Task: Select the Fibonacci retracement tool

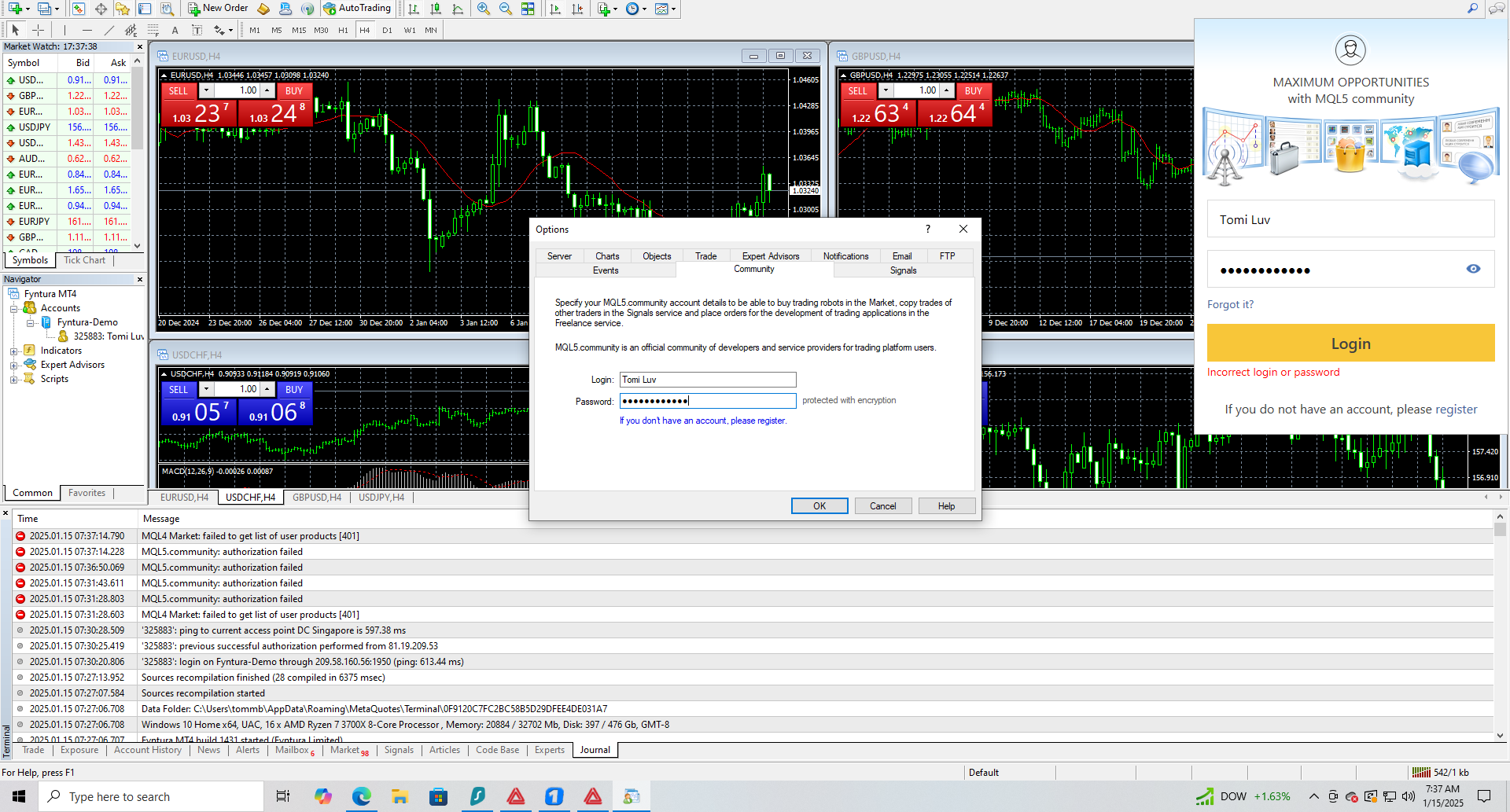Action: click(153, 30)
